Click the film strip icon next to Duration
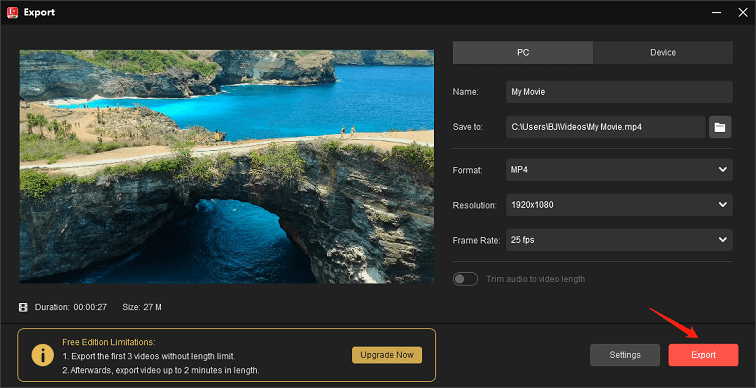The height and width of the screenshot is (388, 756). [x=23, y=307]
